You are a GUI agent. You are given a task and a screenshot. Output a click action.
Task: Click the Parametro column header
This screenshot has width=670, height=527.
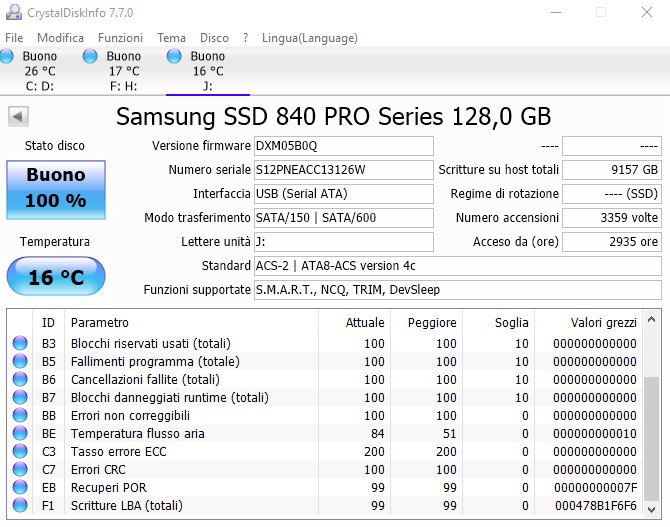(x=191, y=323)
